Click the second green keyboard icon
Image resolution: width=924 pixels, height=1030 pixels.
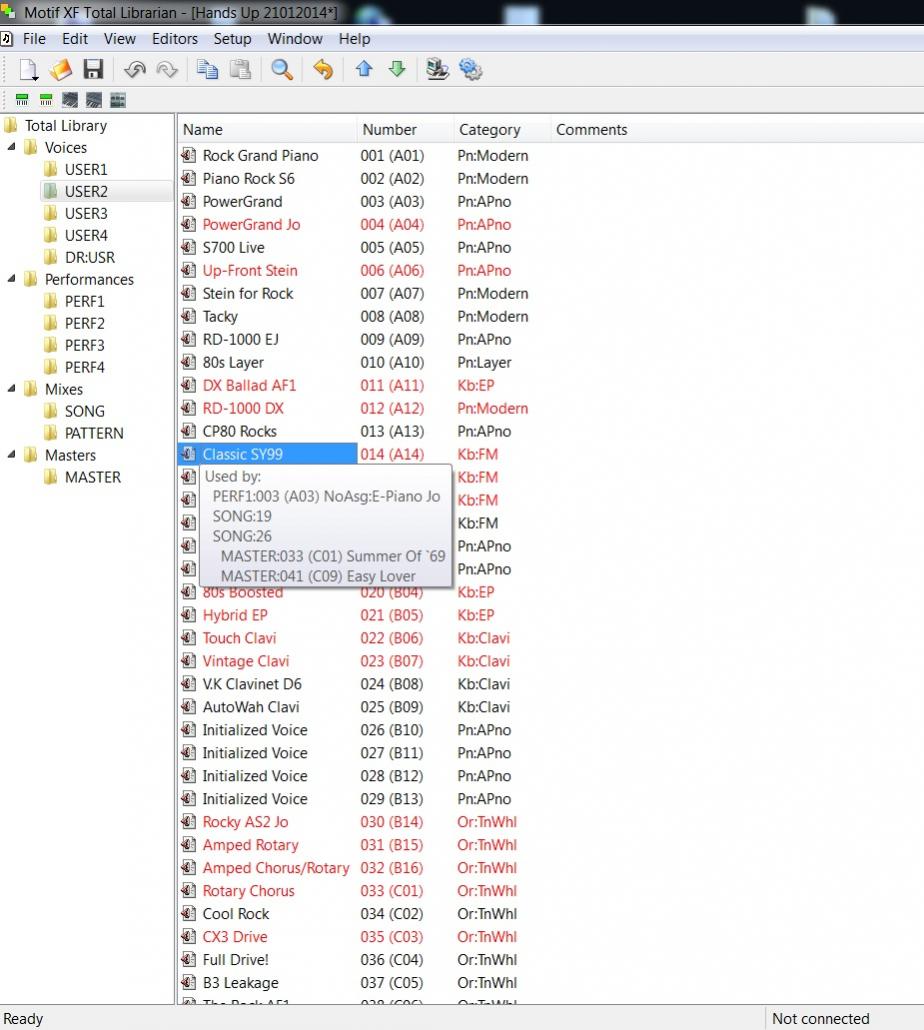[x=46, y=100]
